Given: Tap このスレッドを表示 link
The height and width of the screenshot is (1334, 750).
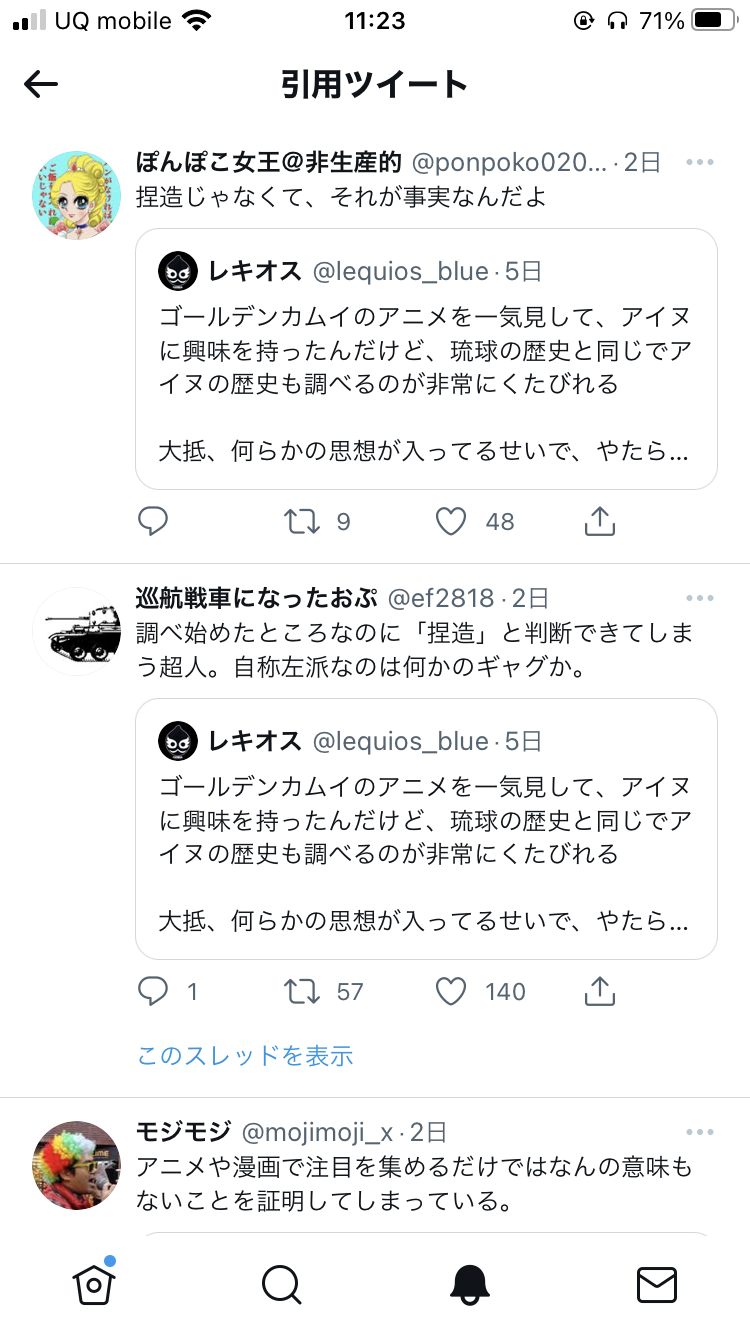Looking at the screenshot, I should click(x=245, y=1055).
